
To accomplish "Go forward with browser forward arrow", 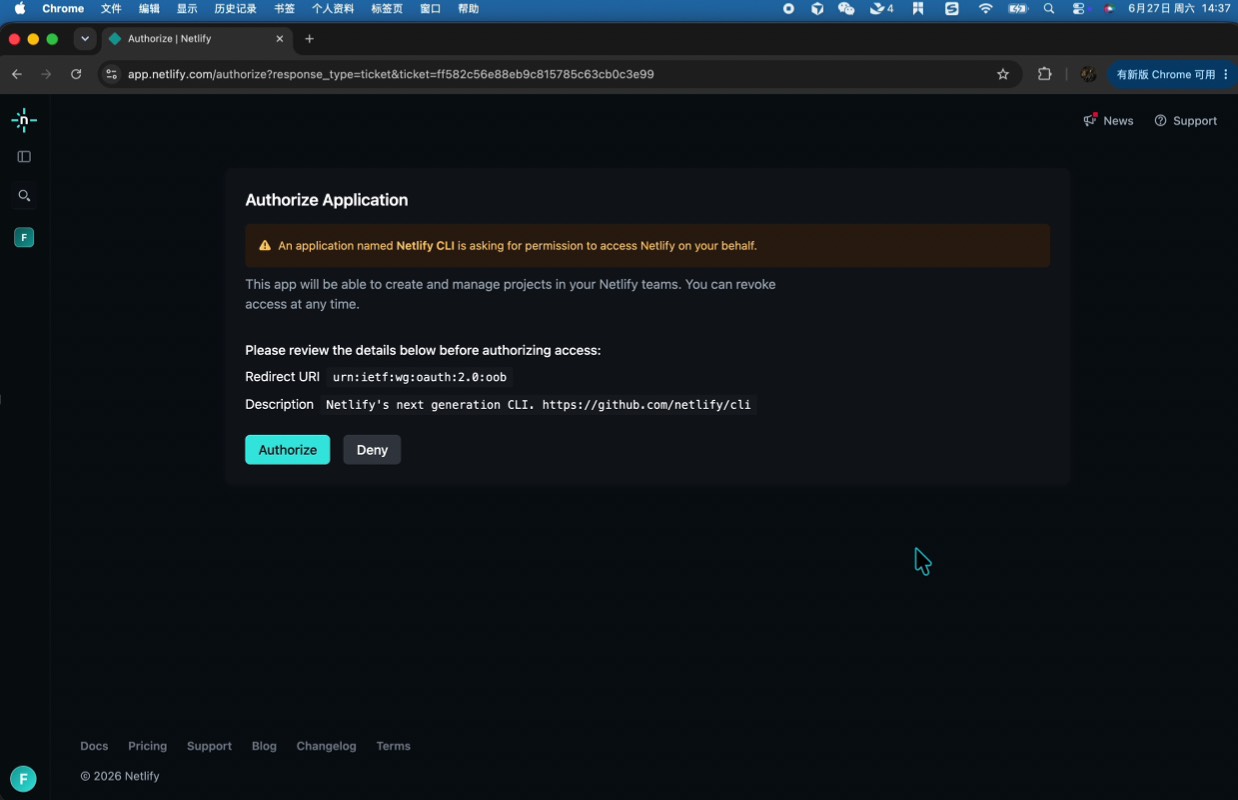I will click(46, 74).
